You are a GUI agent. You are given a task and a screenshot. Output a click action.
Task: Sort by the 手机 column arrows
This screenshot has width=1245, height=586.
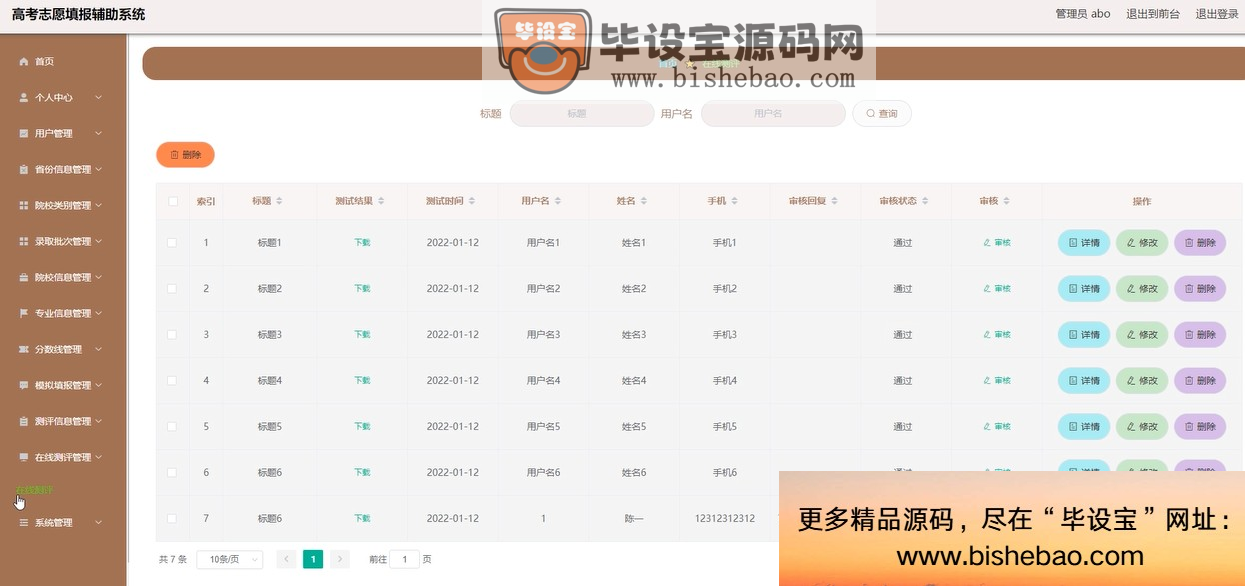734,201
